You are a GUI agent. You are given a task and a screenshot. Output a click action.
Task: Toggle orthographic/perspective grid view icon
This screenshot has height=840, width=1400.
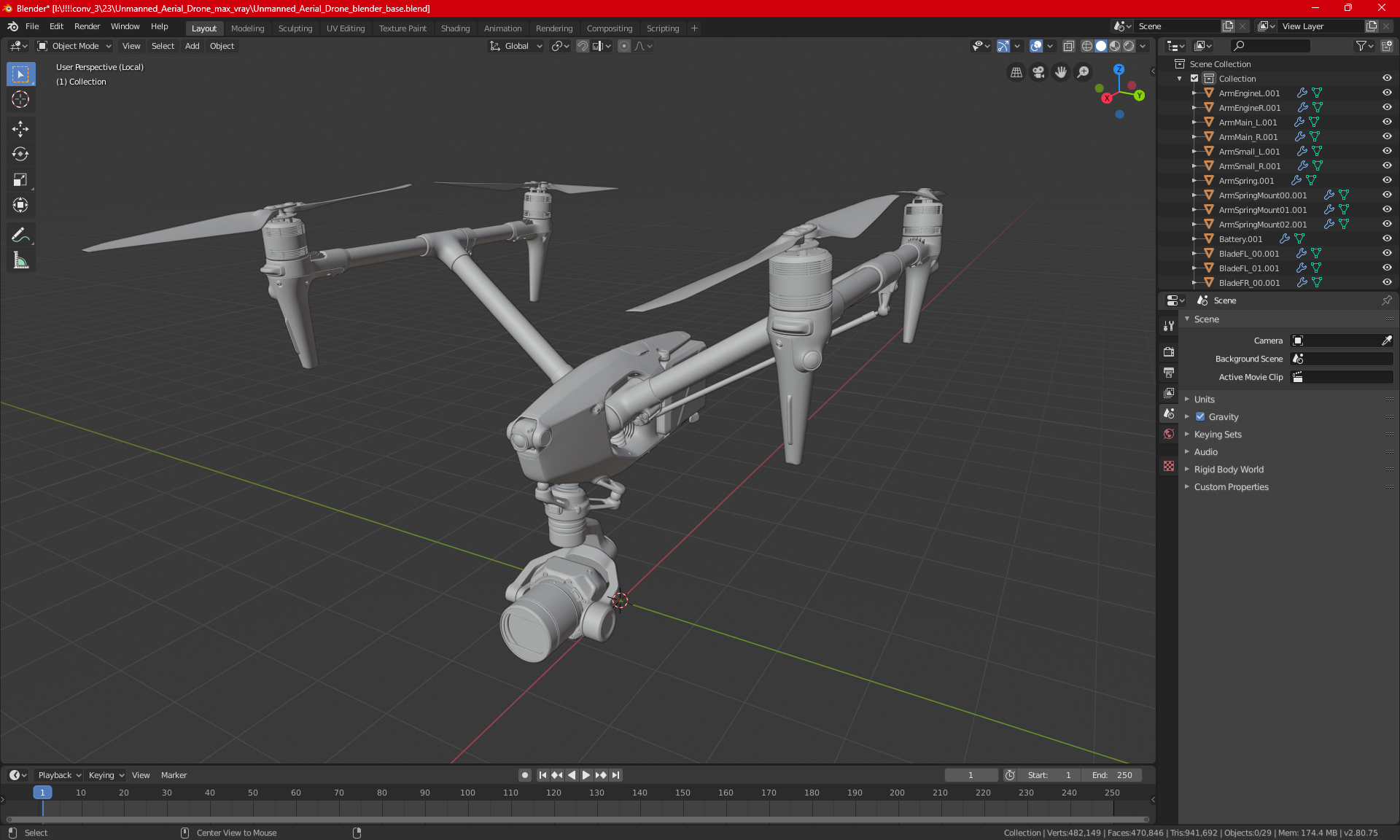[x=1016, y=72]
